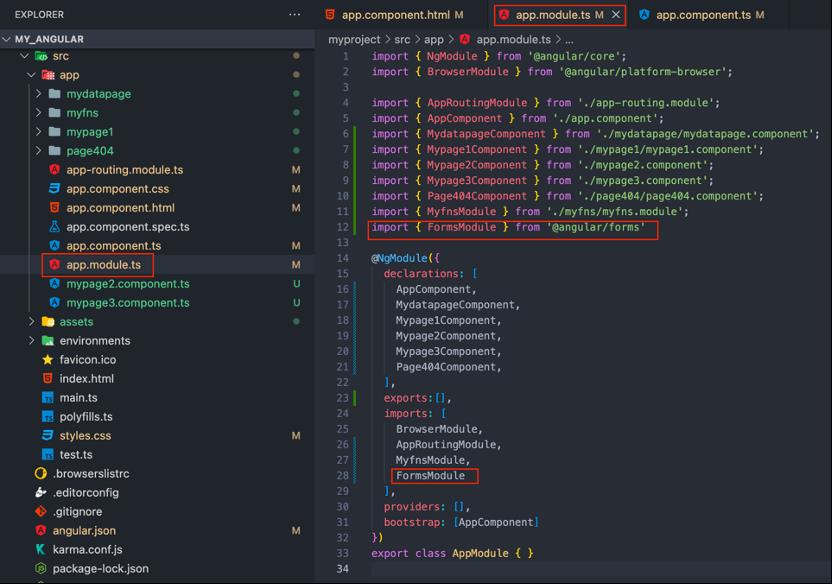This screenshot has width=832, height=584.
Task: Click the Angular icon in the breadcrumb bar
Action: (465, 42)
